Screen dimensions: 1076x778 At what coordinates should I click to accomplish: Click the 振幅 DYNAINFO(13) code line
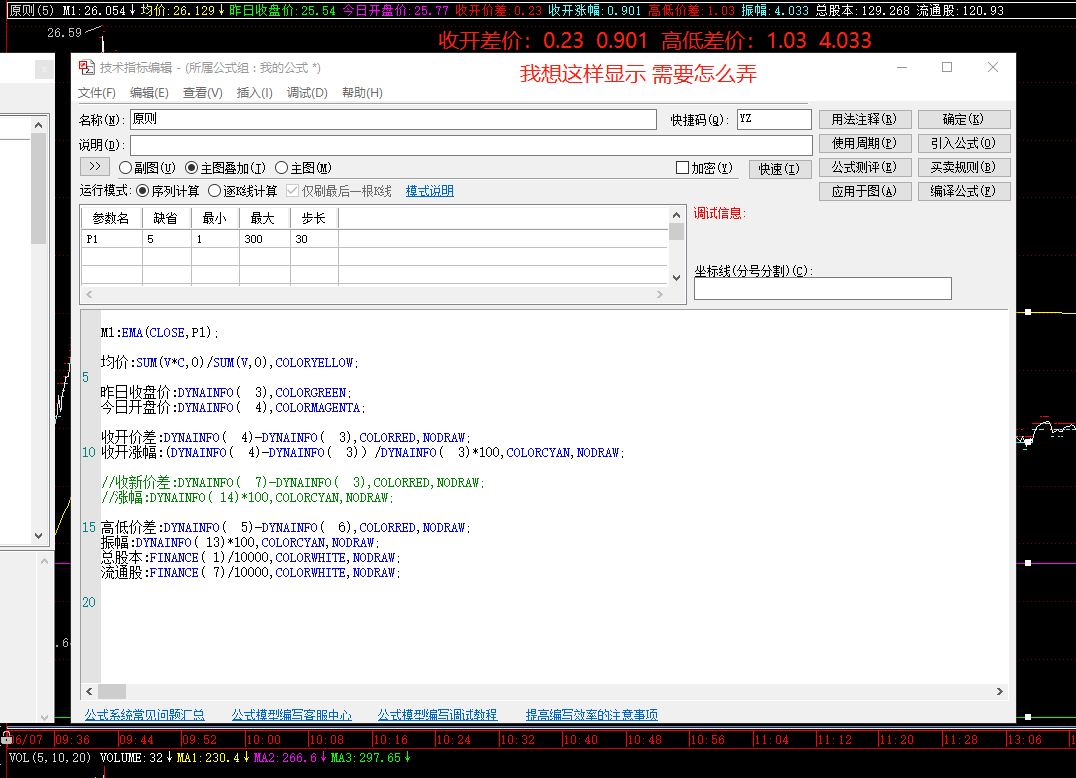pos(239,543)
